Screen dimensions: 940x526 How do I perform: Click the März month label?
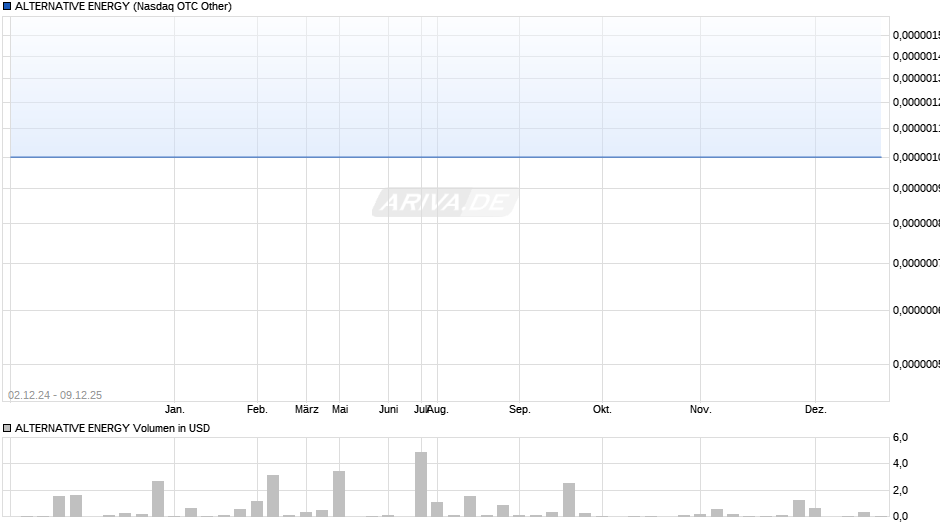pyautogui.click(x=307, y=410)
